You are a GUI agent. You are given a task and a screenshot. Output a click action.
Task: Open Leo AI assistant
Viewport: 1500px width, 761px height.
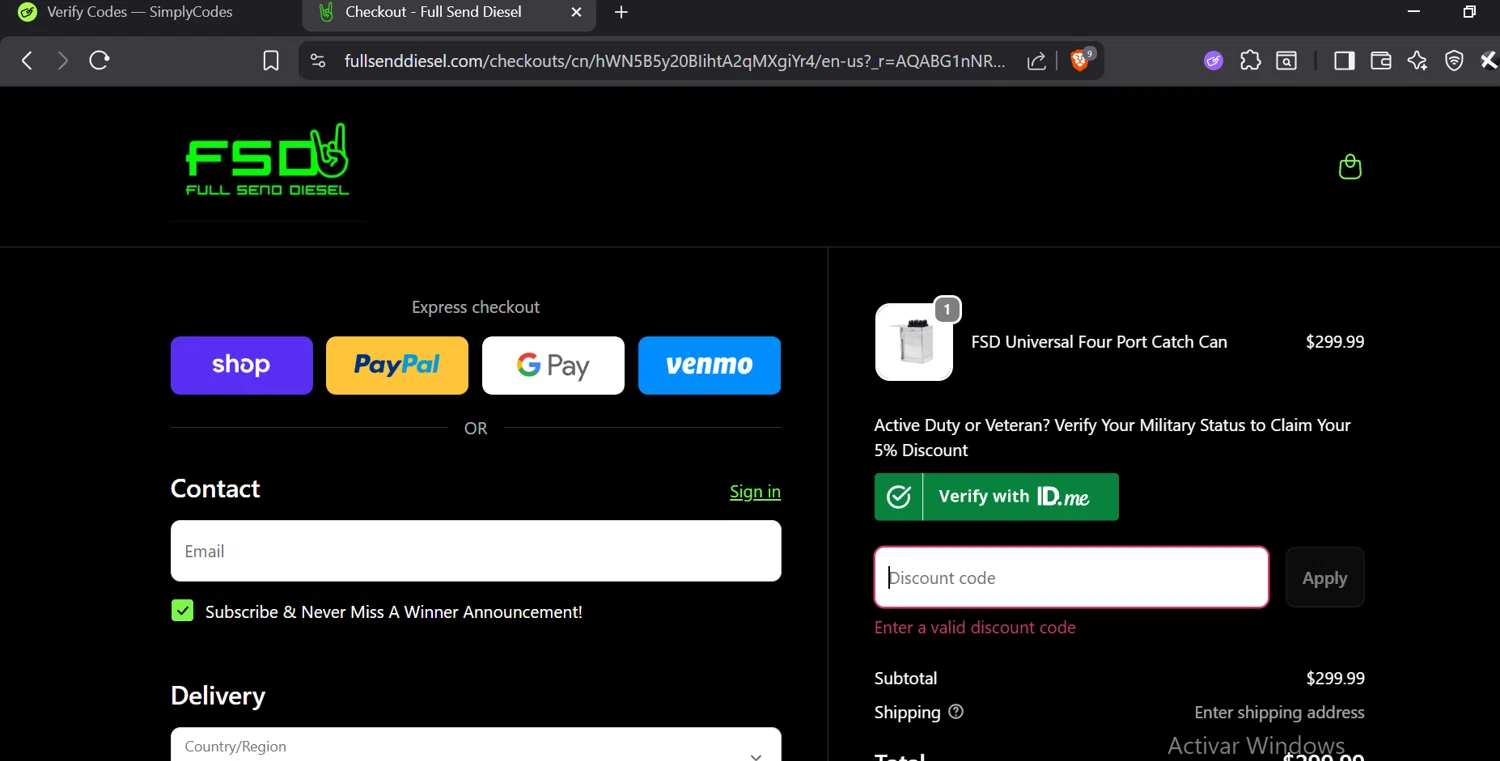(x=1417, y=61)
